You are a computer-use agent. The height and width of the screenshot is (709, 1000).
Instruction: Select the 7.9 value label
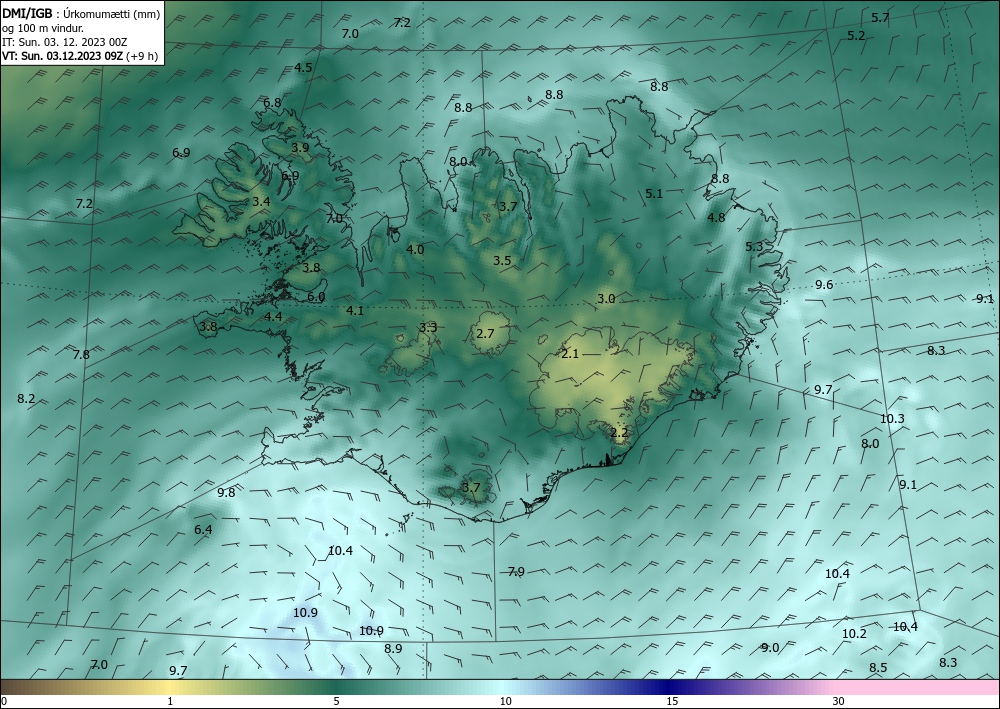pos(516,571)
